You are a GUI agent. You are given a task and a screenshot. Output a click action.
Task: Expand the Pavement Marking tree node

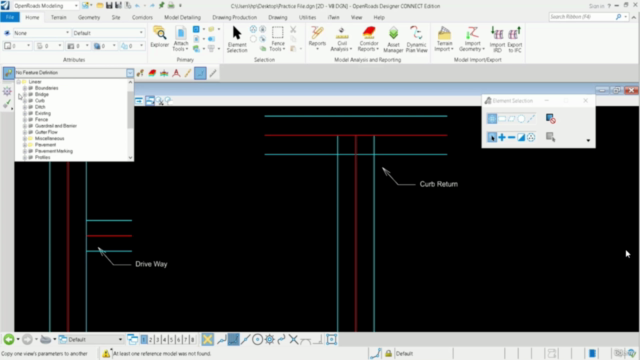pos(24,151)
